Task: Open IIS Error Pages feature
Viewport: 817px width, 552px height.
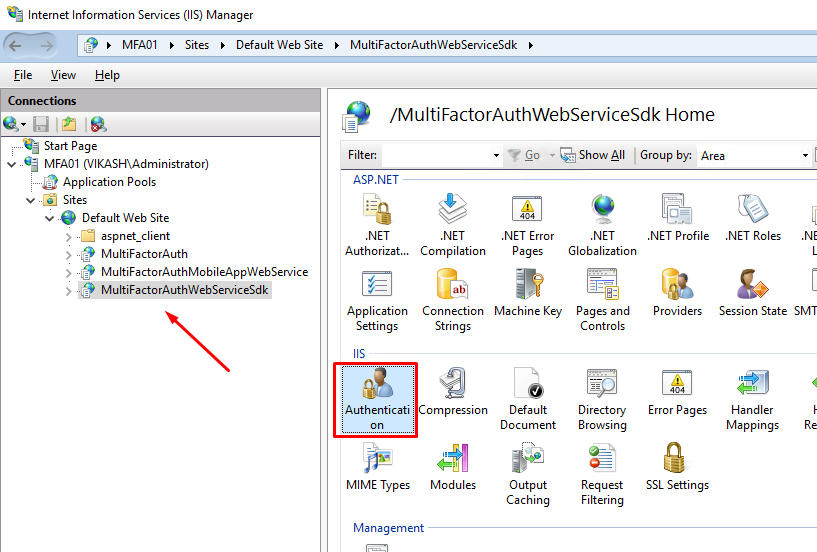Action: point(677,392)
